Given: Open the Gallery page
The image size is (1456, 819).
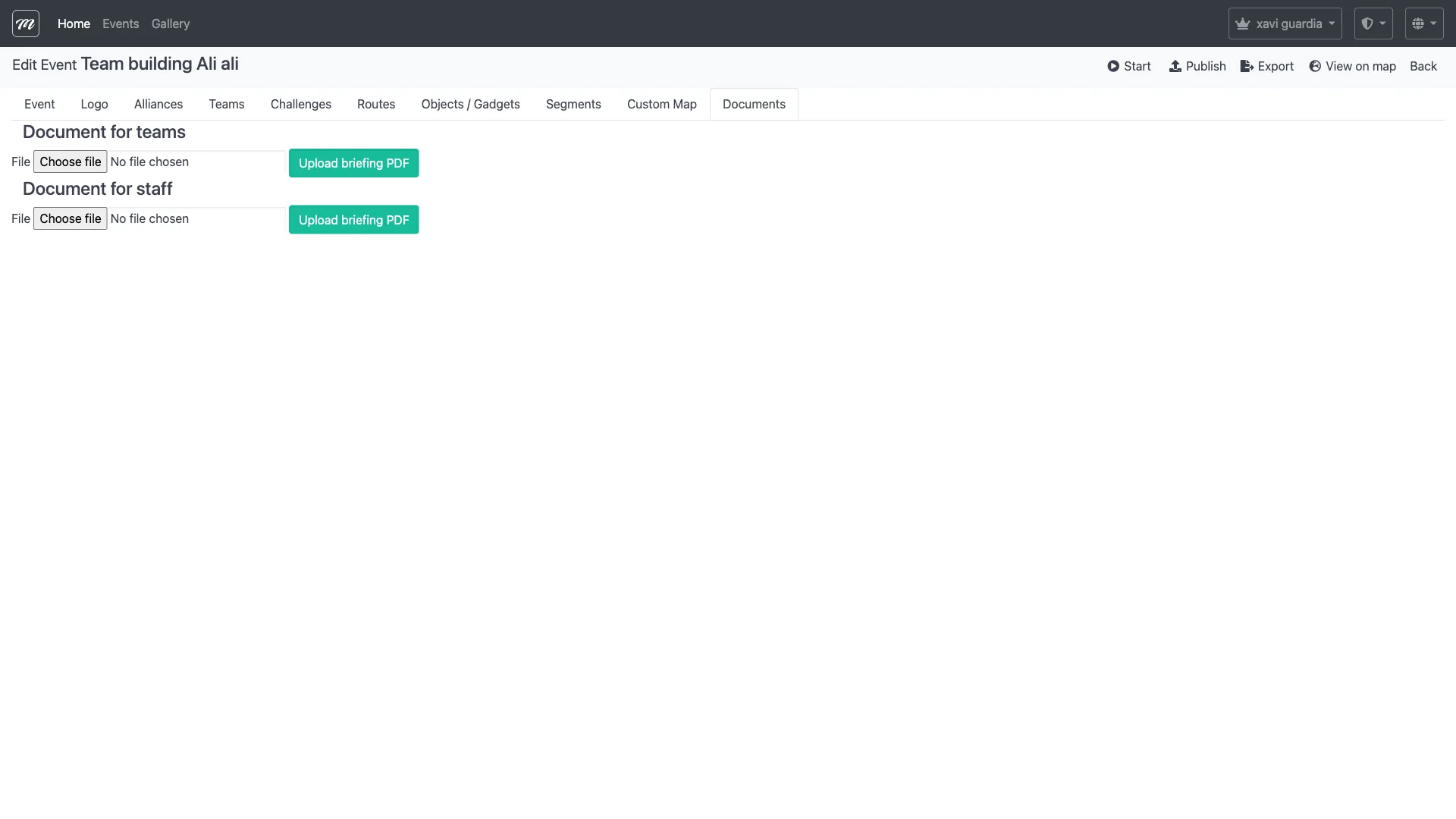Looking at the screenshot, I should [170, 24].
